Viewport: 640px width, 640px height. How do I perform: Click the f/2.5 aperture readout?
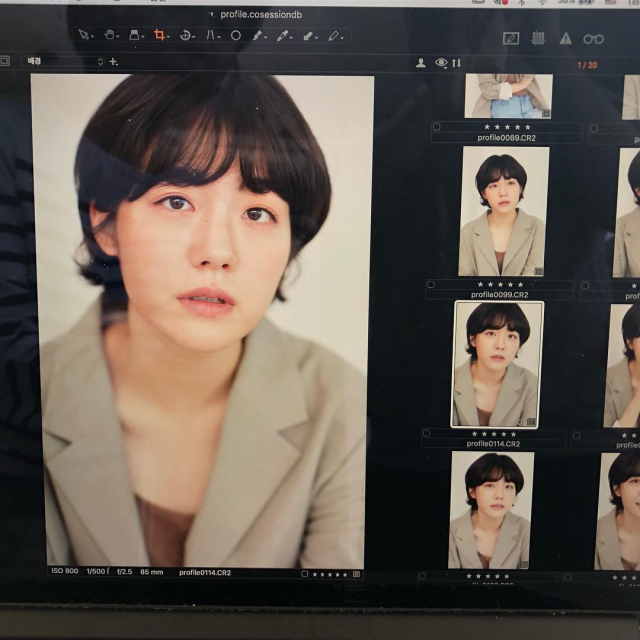point(124,572)
